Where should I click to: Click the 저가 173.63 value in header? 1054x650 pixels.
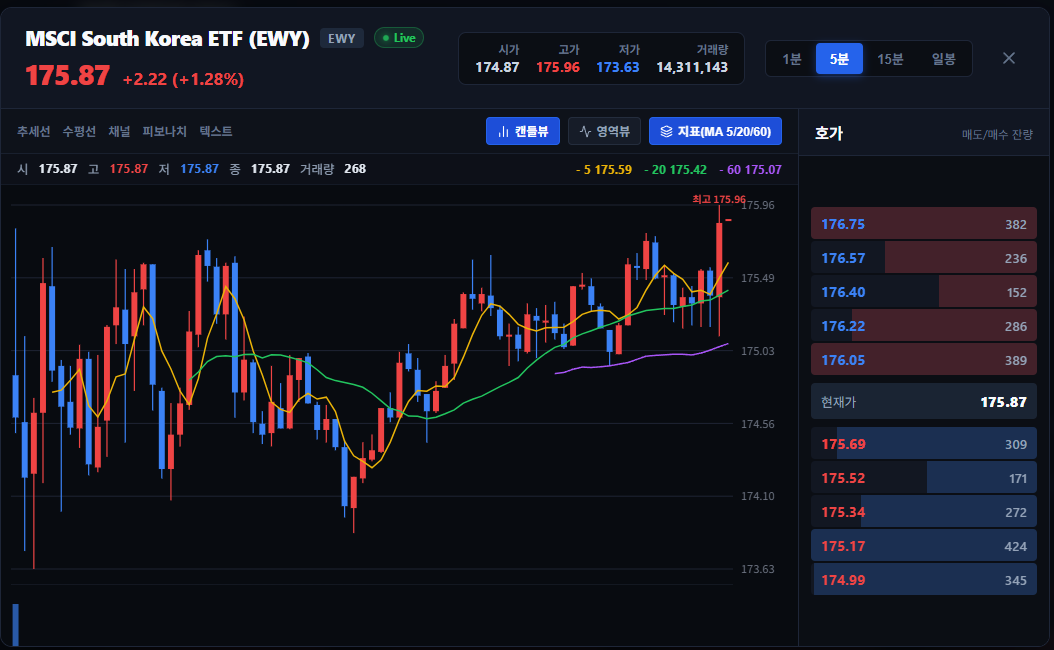click(x=617, y=67)
